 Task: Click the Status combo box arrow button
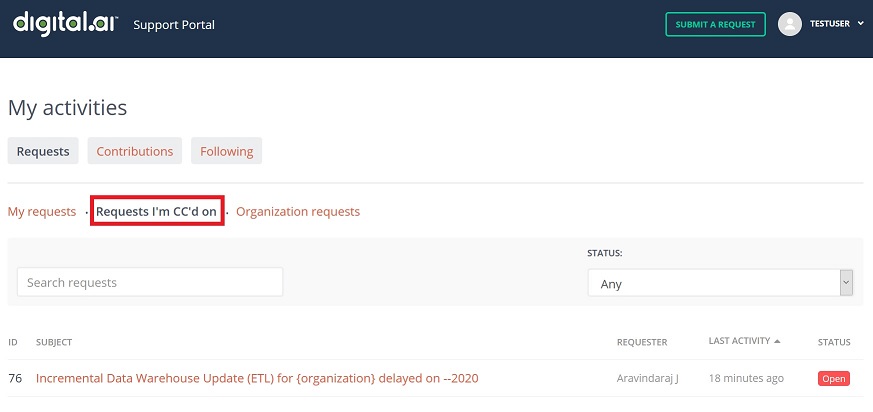(x=846, y=283)
